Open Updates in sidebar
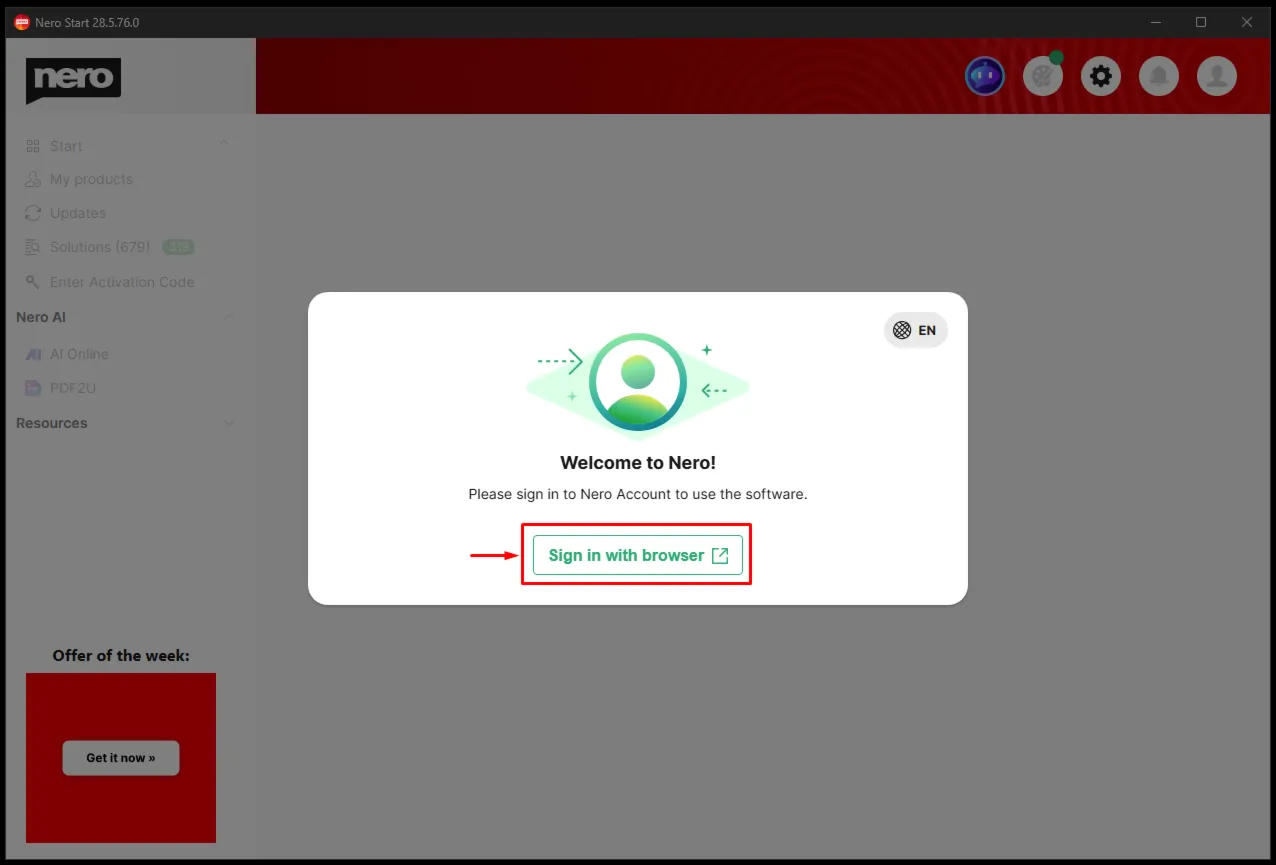 pyautogui.click(x=78, y=213)
